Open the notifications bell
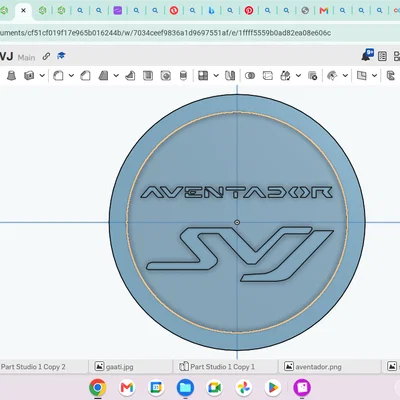Image resolution: width=400 pixels, height=400 pixels. (x=367, y=55)
